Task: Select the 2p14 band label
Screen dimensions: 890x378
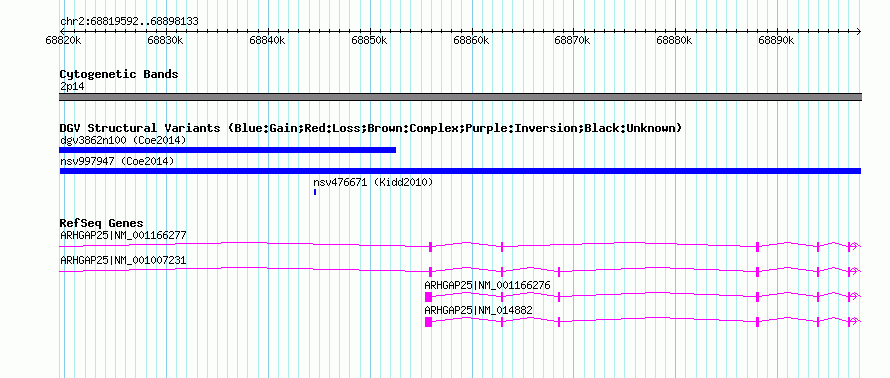Action: pos(72,87)
